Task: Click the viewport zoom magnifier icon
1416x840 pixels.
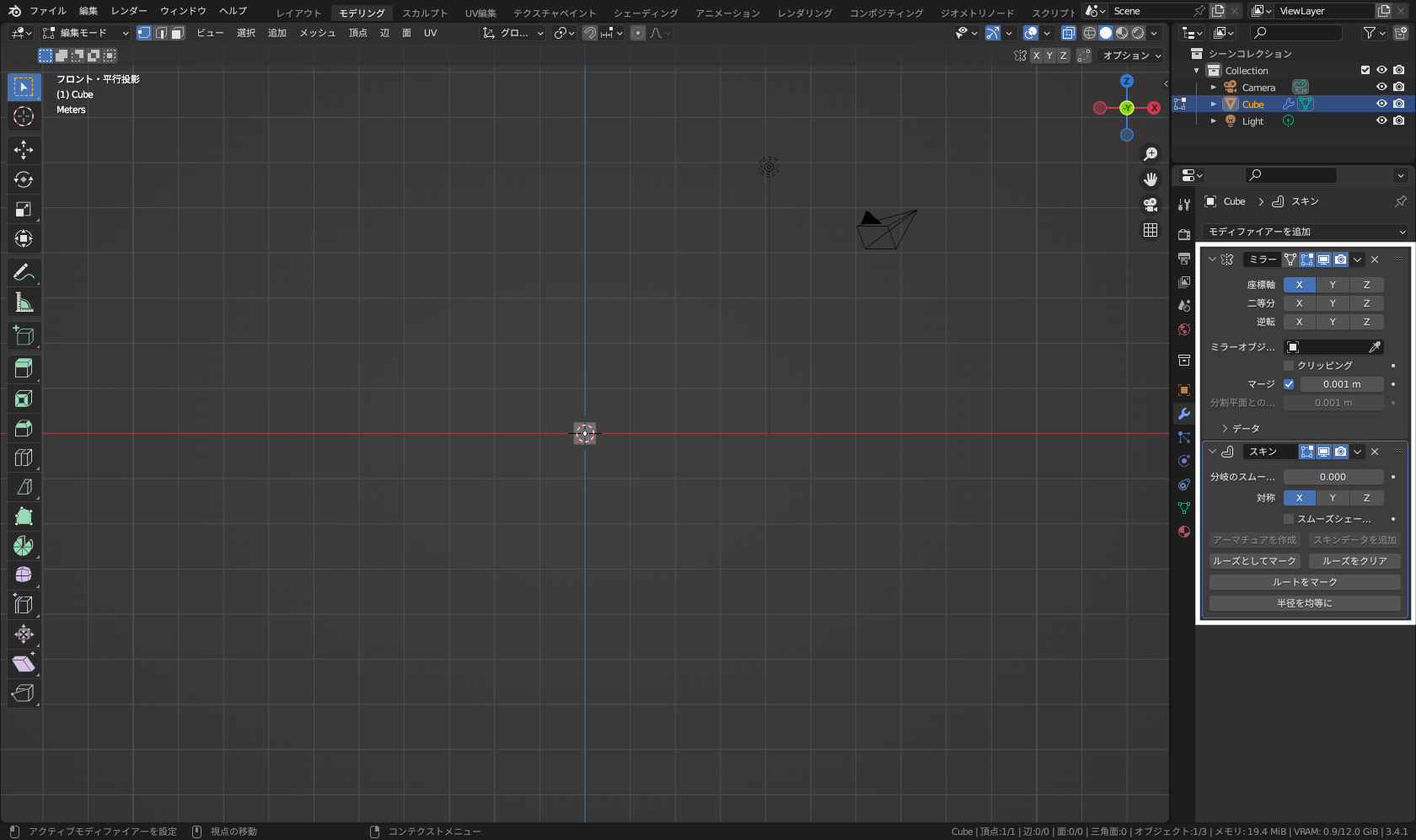Action: pos(1150,154)
